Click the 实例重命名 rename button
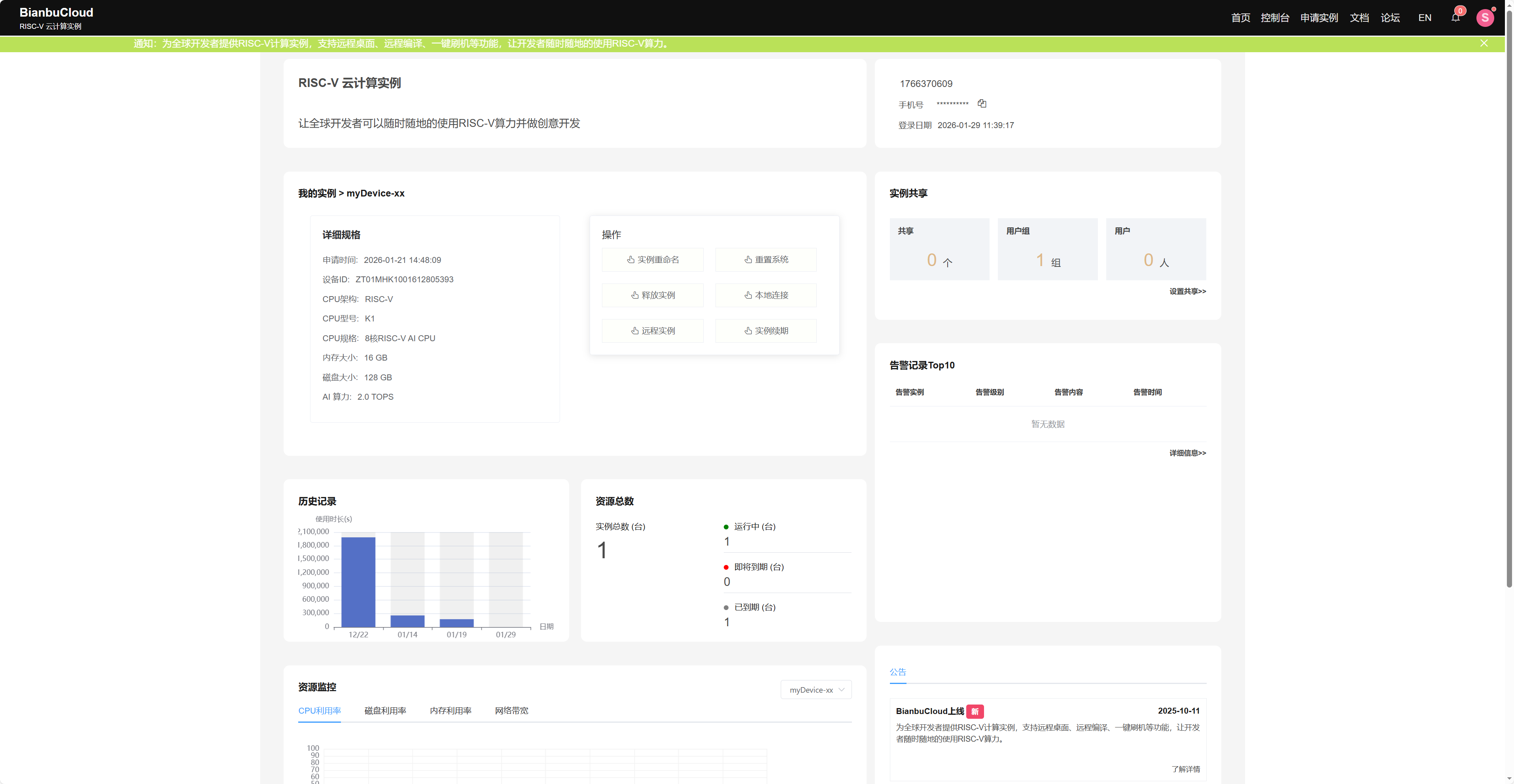 pos(652,260)
